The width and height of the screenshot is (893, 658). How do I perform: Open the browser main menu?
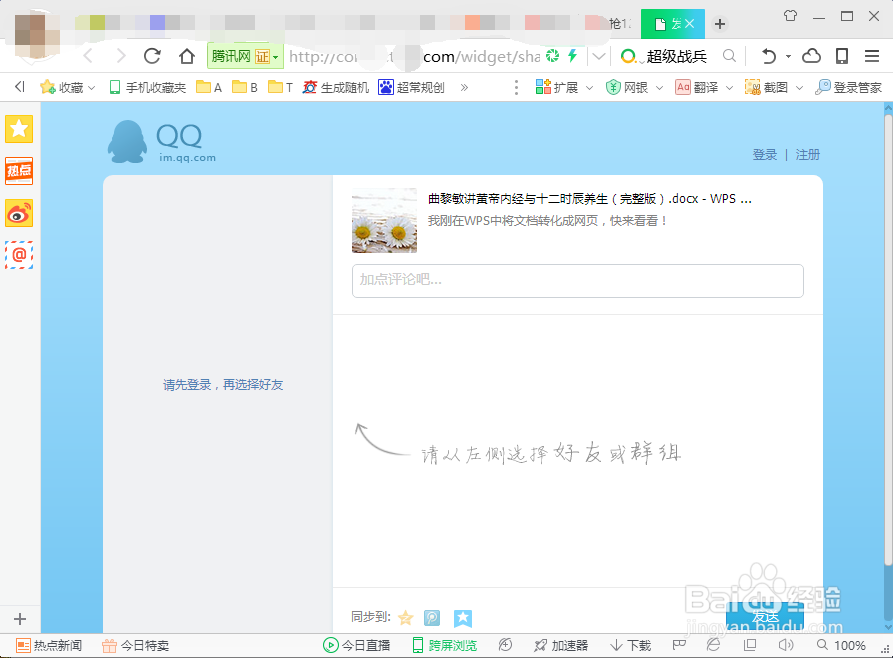click(x=872, y=56)
